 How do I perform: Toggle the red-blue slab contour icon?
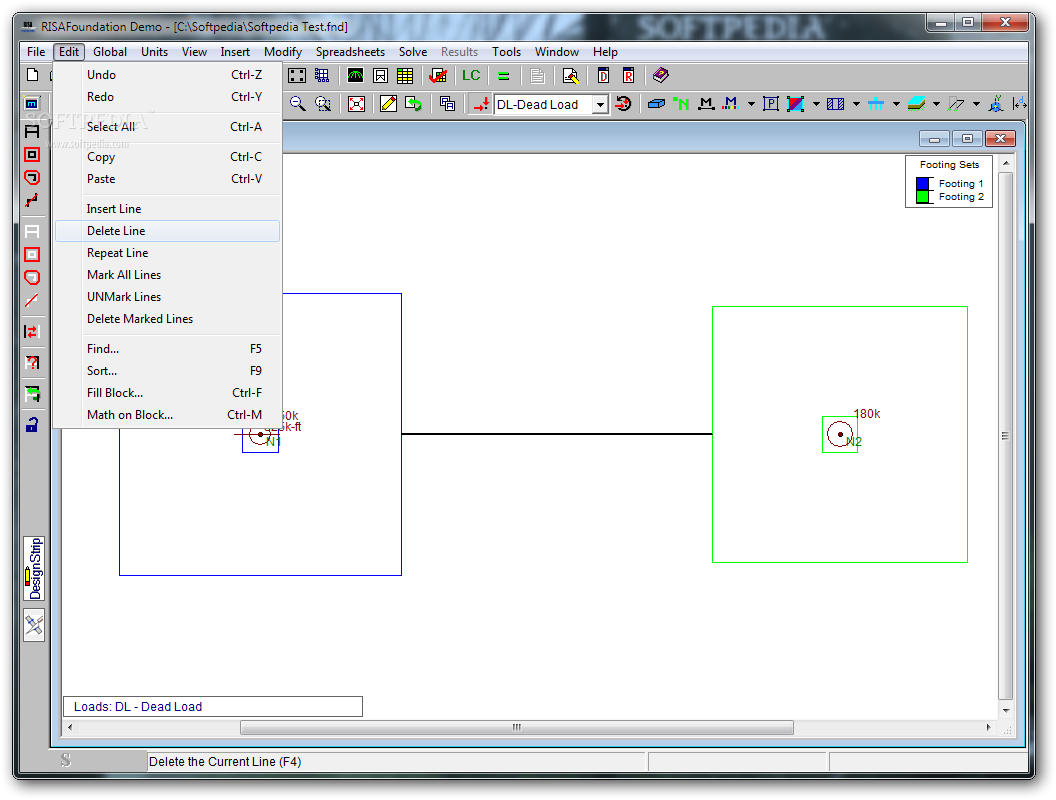795,104
